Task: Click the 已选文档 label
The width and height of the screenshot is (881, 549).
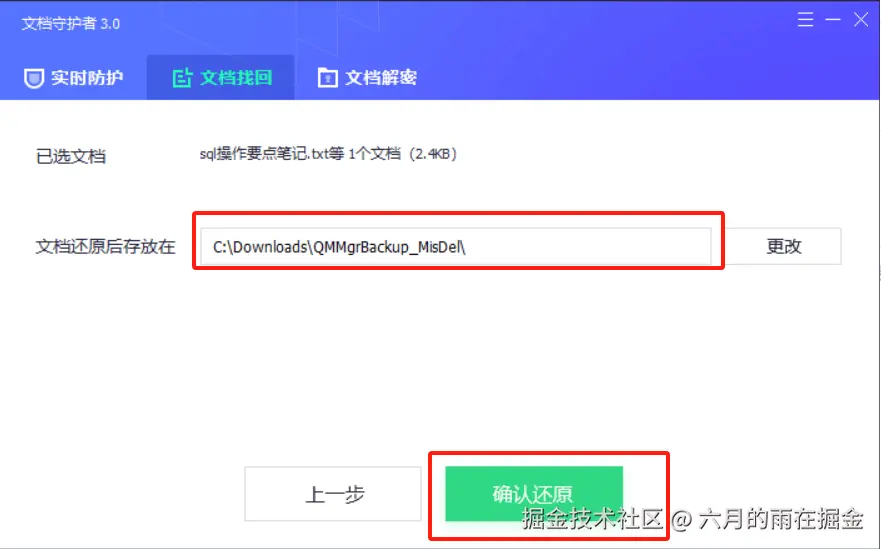Action: pos(71,156)
